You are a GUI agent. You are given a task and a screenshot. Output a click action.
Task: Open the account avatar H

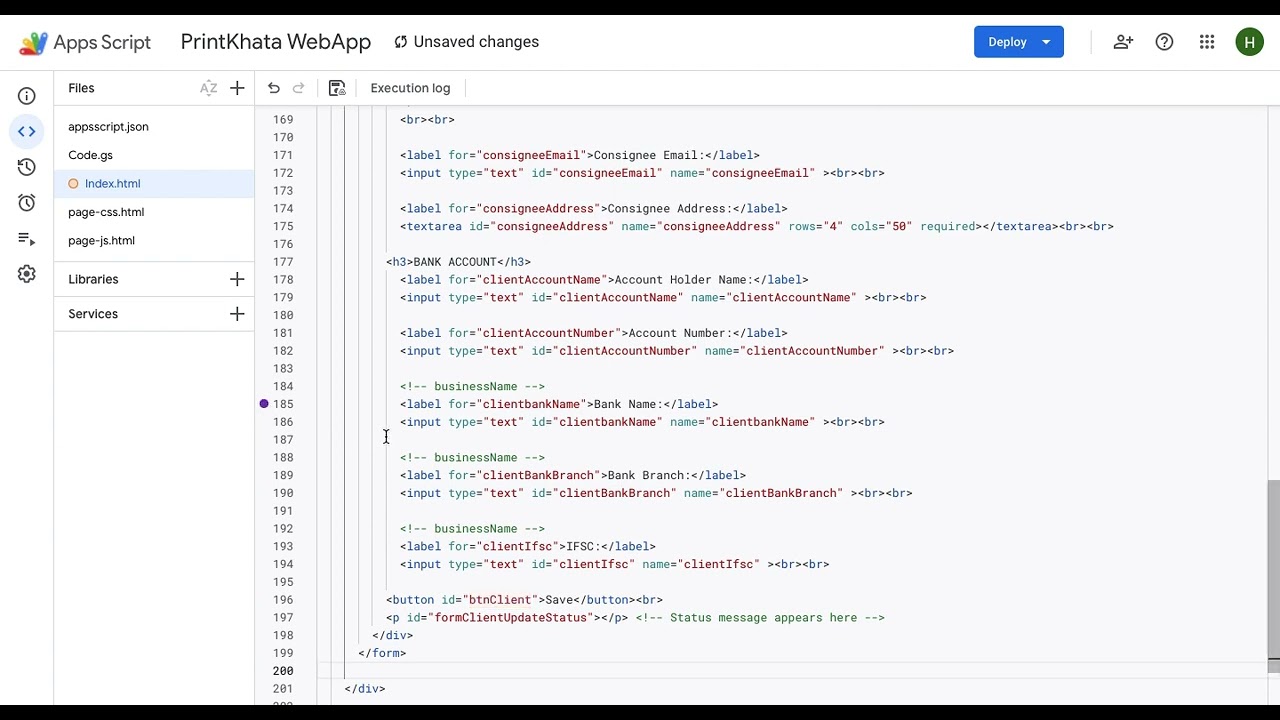1249,42
